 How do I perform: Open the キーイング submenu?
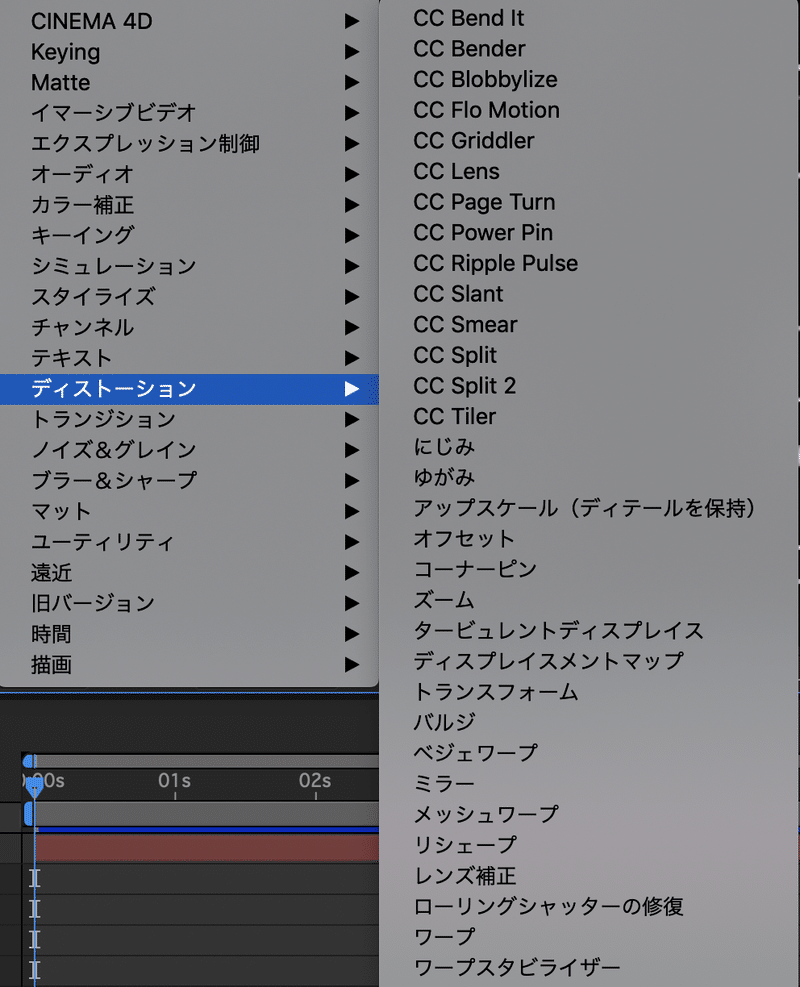pos(189,235)
